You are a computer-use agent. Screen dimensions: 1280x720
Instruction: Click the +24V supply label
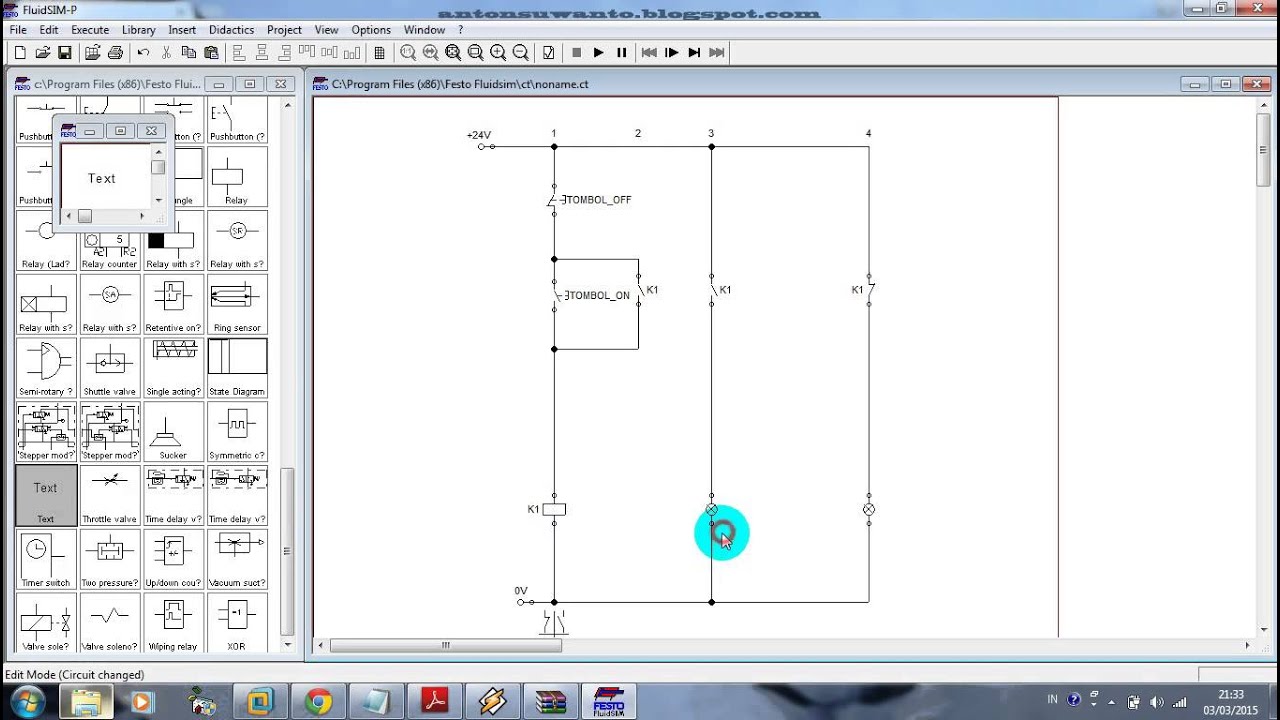479,135
